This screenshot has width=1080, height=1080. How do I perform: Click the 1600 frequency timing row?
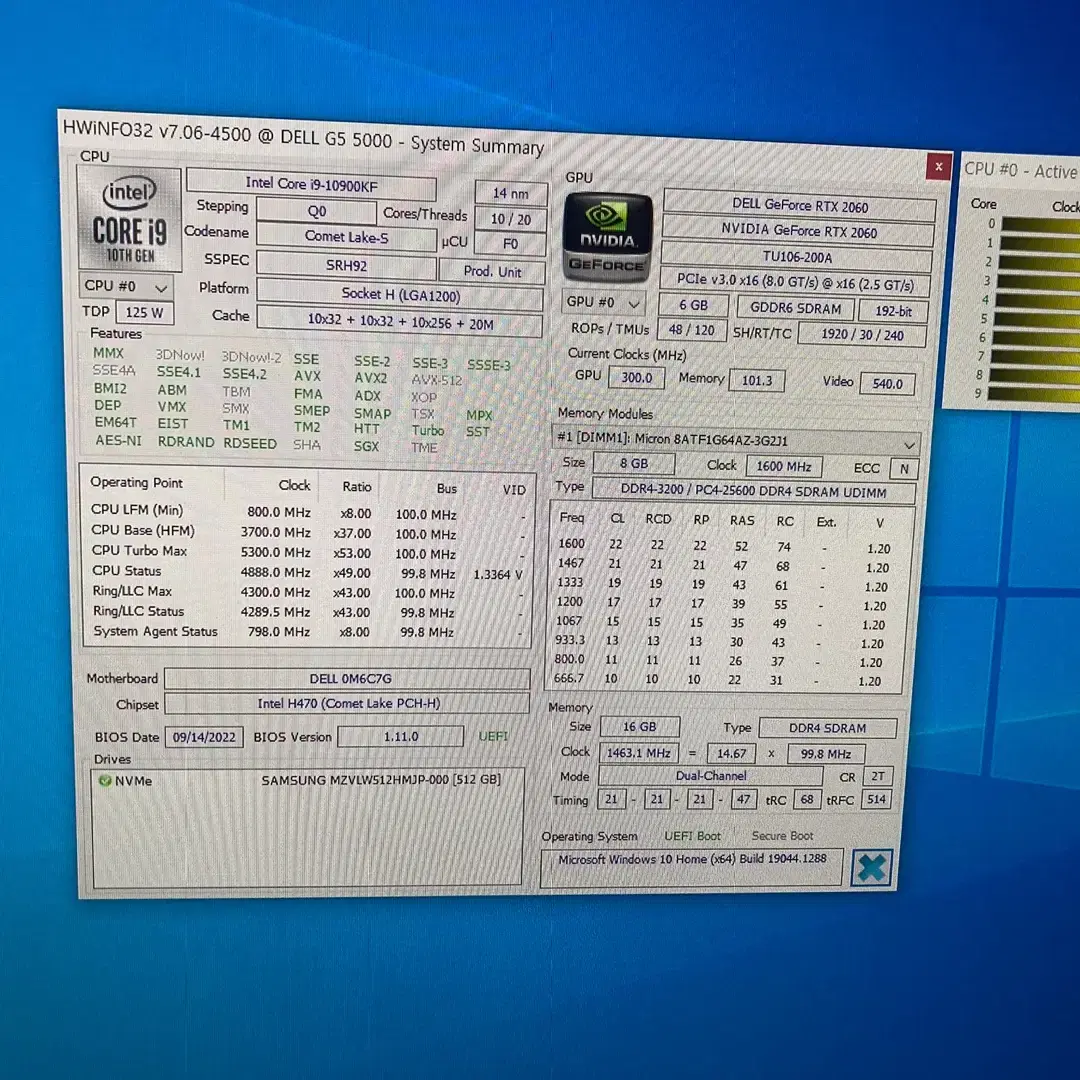click(725, 546)
